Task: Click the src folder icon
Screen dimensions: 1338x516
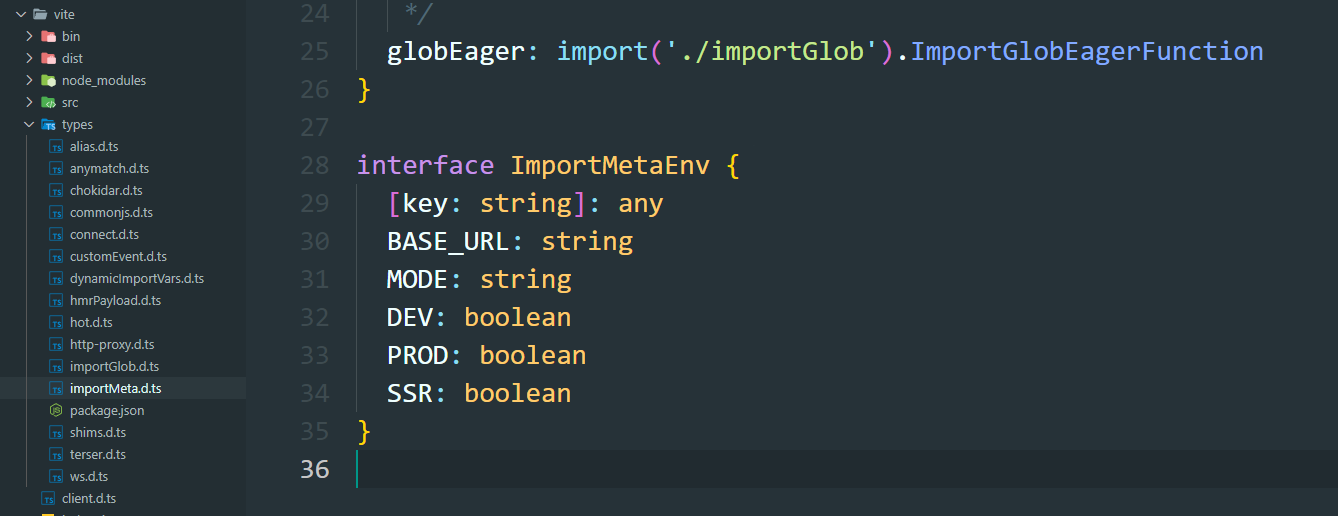Action: point(48,102)
